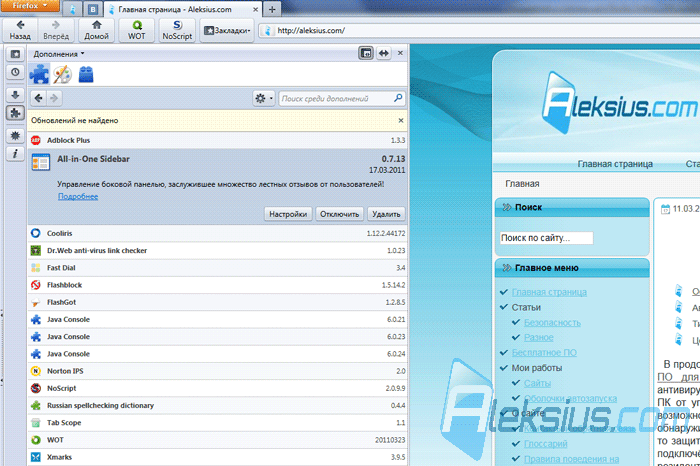Toggle the sidebar width double-arrow button
This screenshot has width=700, height=466.
[x=383, y=53]
